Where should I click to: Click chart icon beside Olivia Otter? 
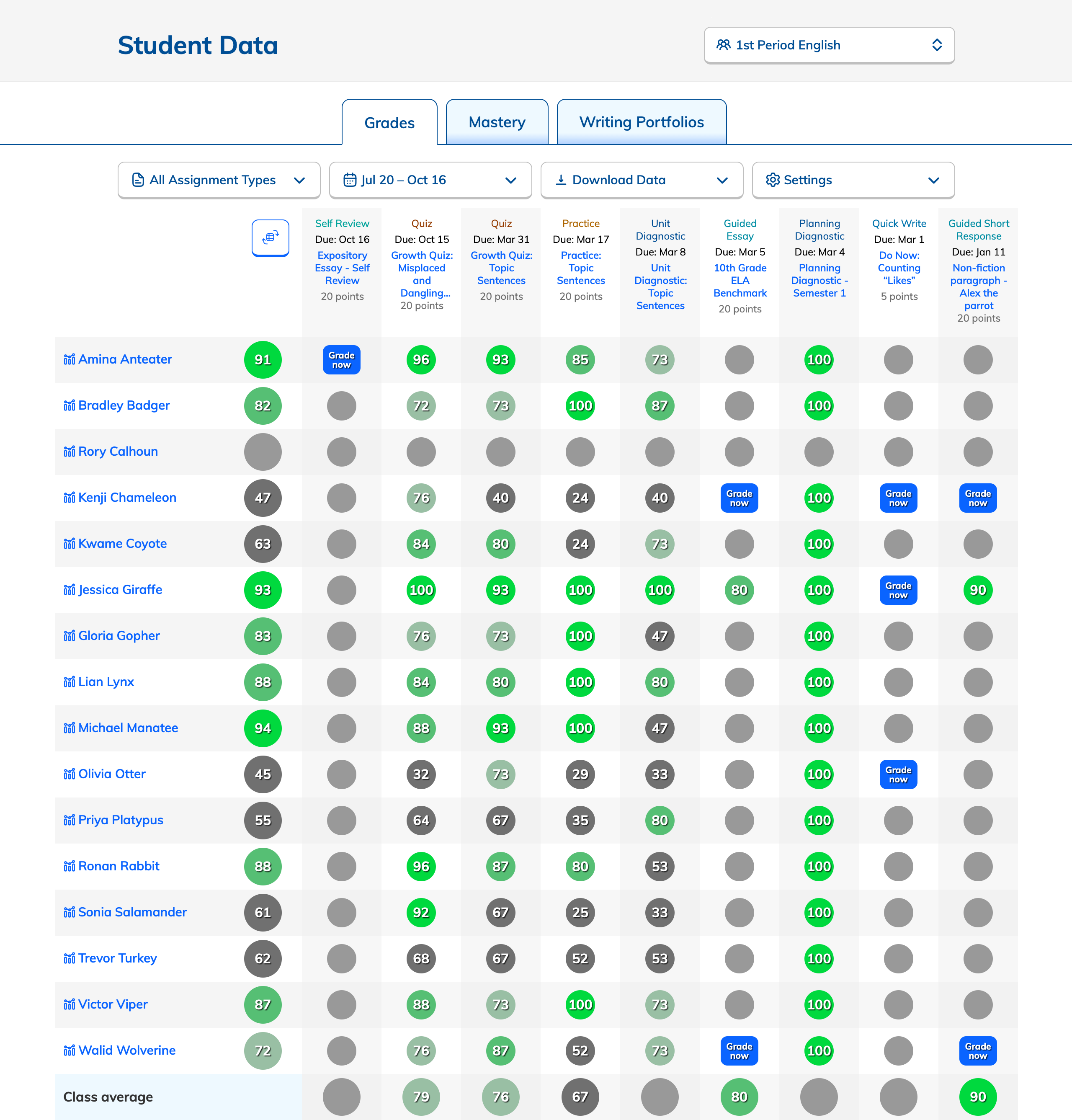(69, 774)
